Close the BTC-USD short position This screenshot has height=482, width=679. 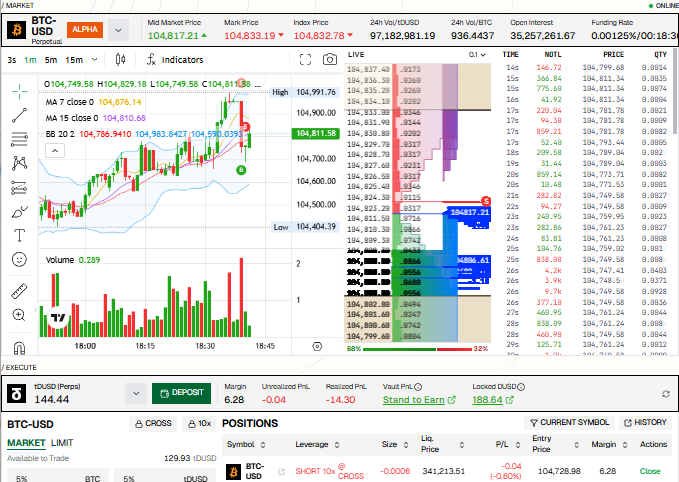pyautogui.click(x=650, y=471)
